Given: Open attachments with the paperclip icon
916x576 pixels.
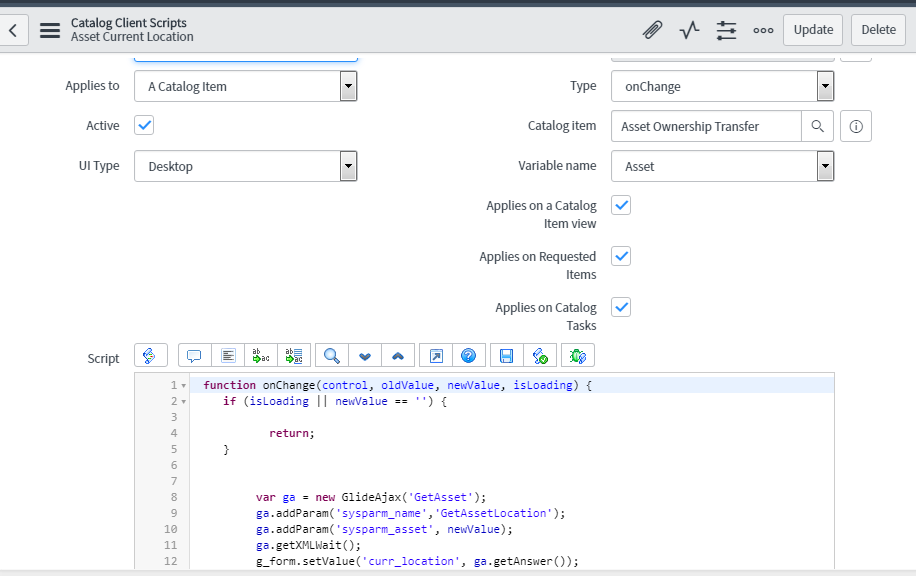Looking at the screenshot, I should coord(653,30).
